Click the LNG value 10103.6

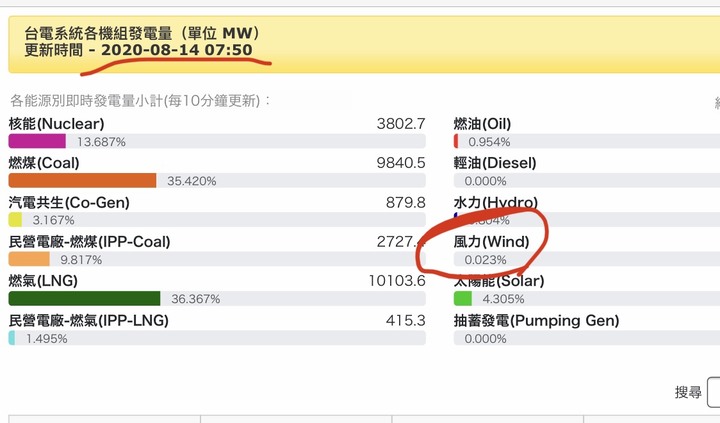click(x=397, y=281)
